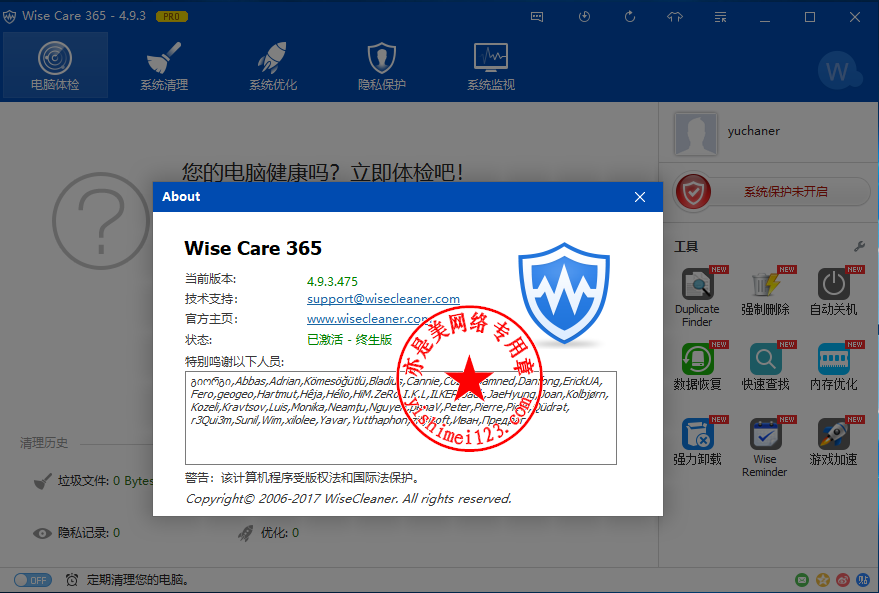The width and height of the screenshot is (879, 593).
Task: Click the 清理历史 cleaning history heading
Action: click(x=44, y=443)
